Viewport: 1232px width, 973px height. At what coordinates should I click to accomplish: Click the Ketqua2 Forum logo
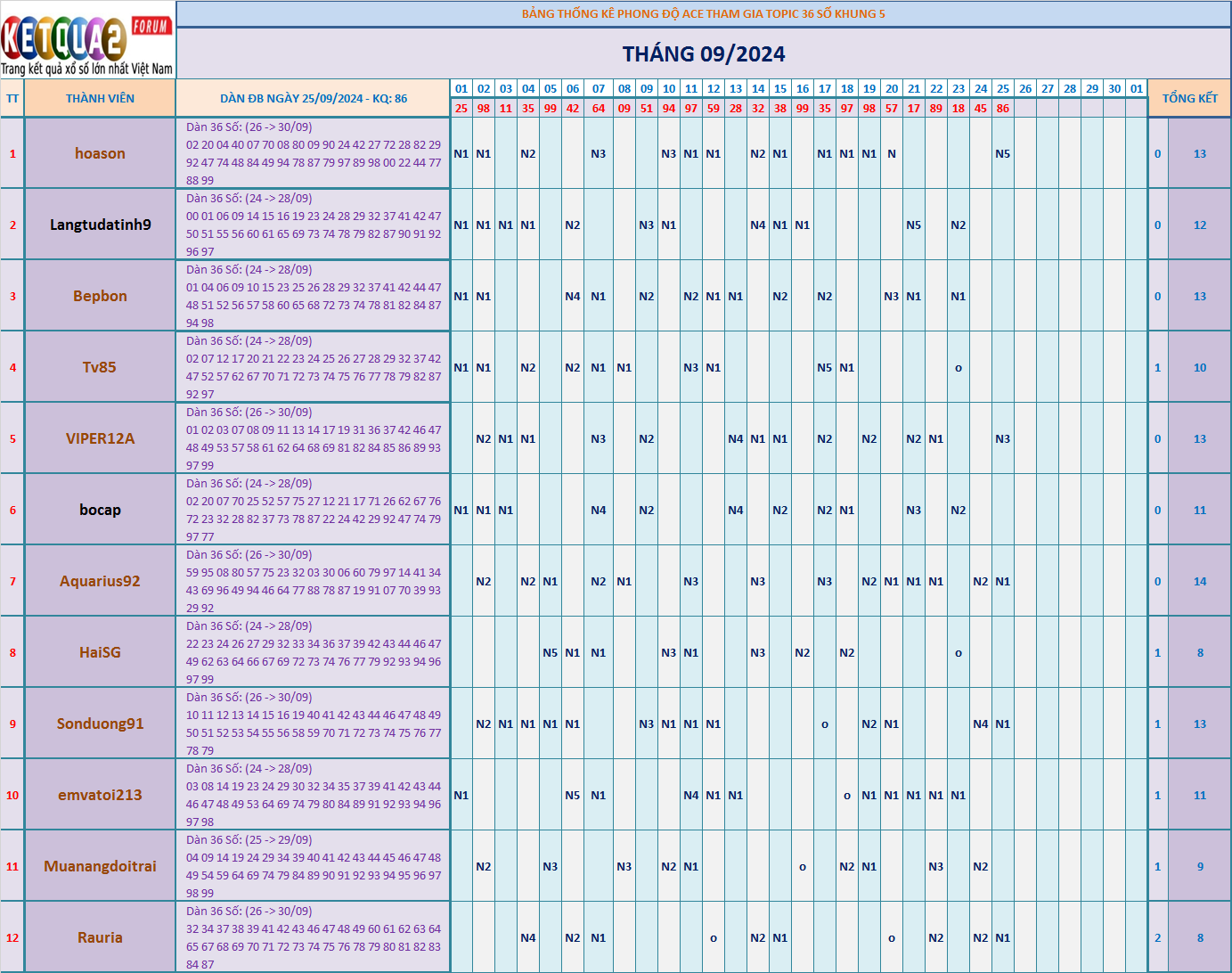pos(87,41)
